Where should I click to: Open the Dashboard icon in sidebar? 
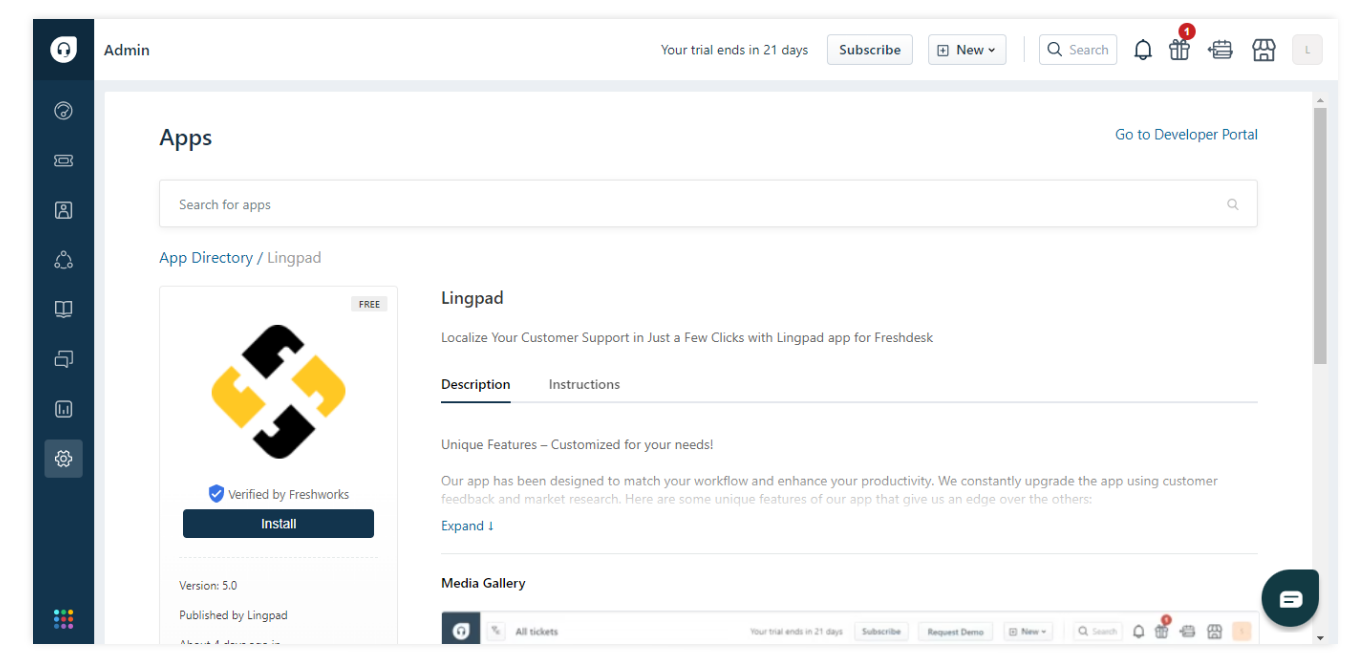(63, 111)
